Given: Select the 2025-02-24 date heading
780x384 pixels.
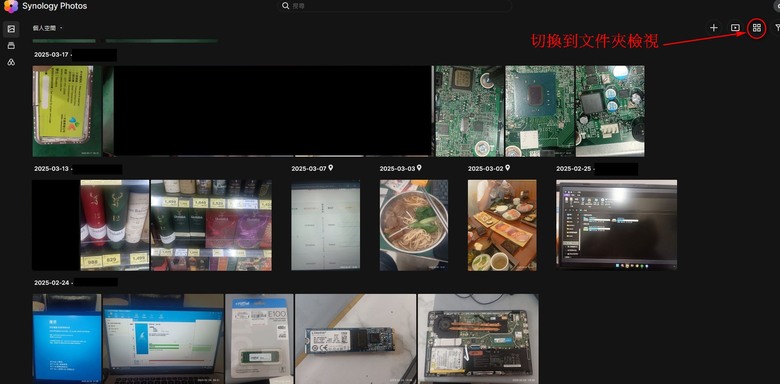Looking at the screenshot, I should click(51, 283).
